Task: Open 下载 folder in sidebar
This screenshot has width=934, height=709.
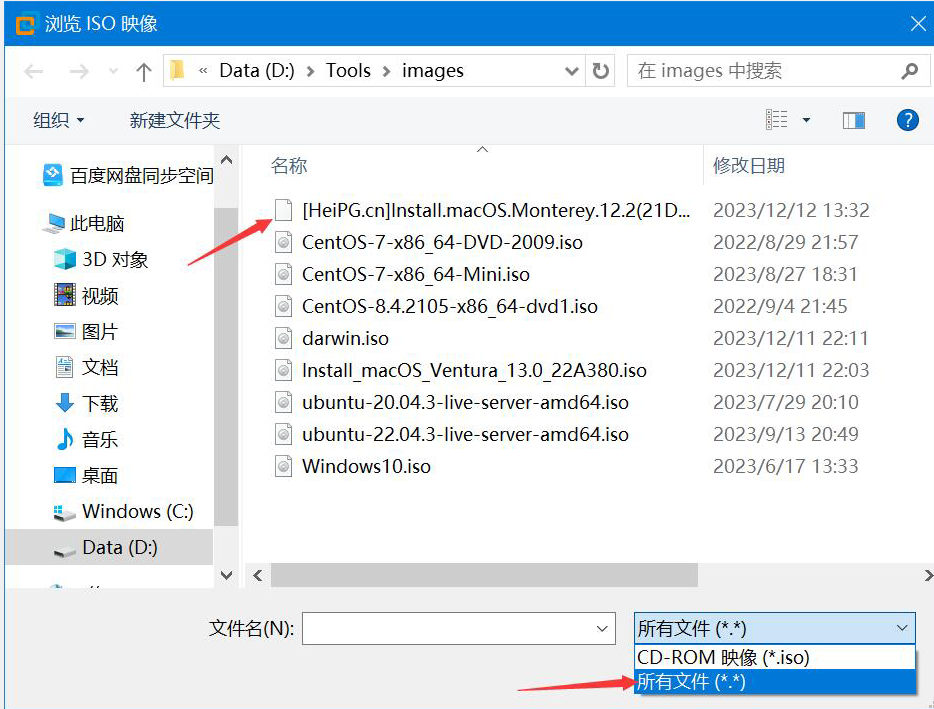Action: 86,403
